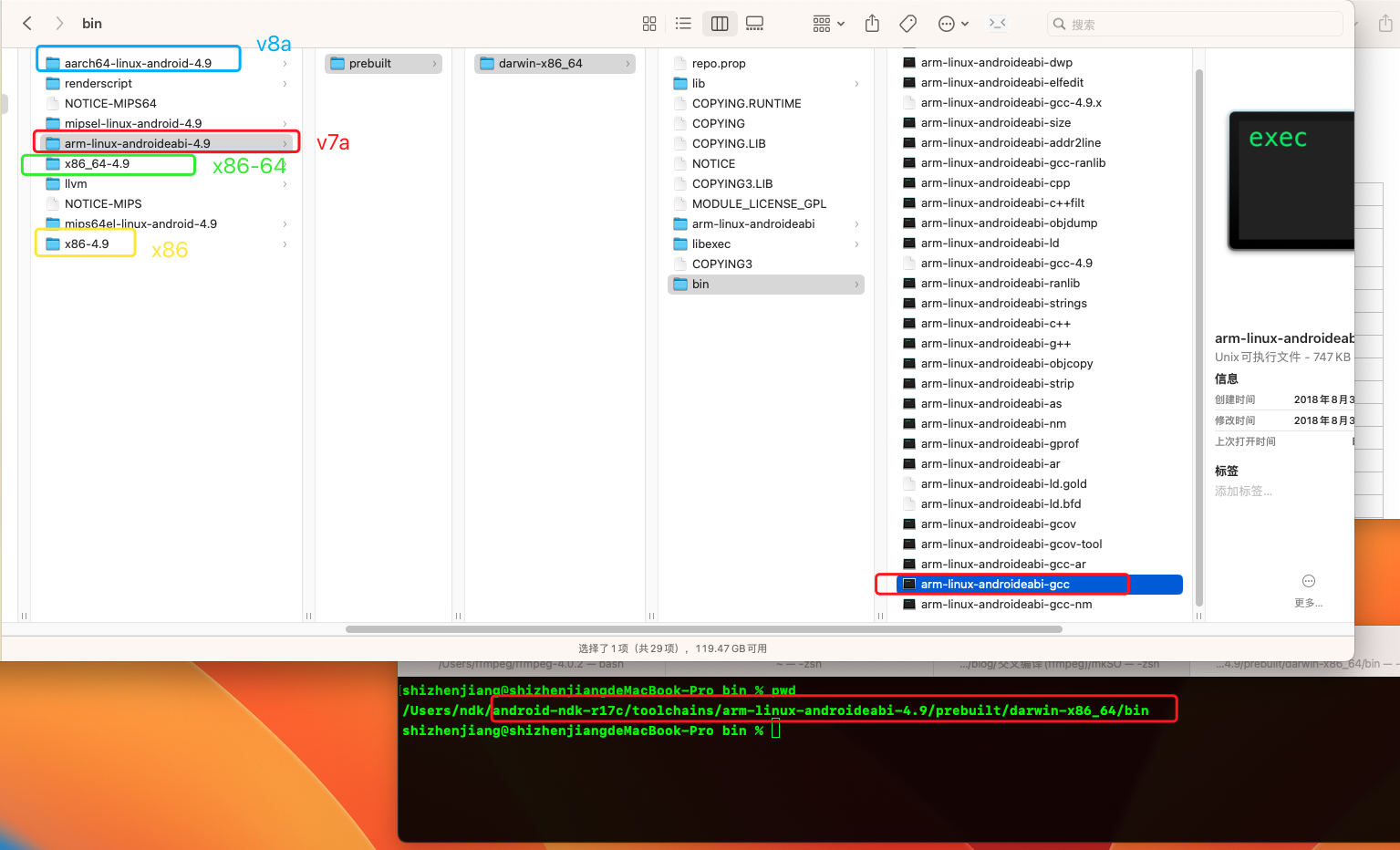This screenshot has width=1400, height=850.
Task: Switch Finder to gallery view
Action: 754,24
